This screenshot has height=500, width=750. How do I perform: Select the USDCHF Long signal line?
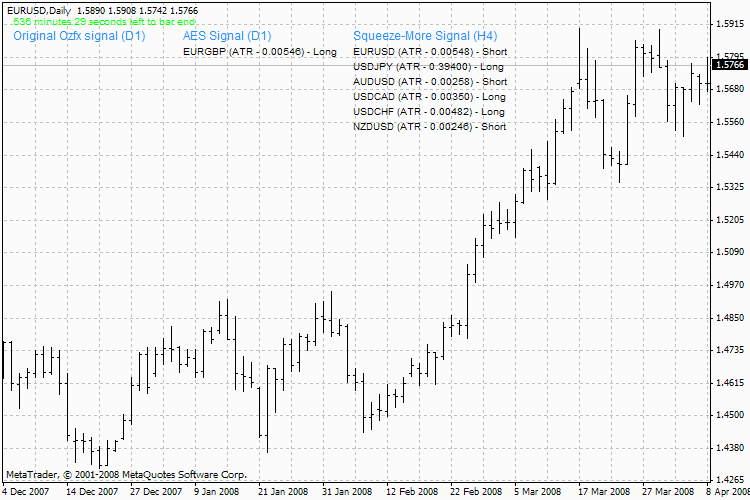429,111
